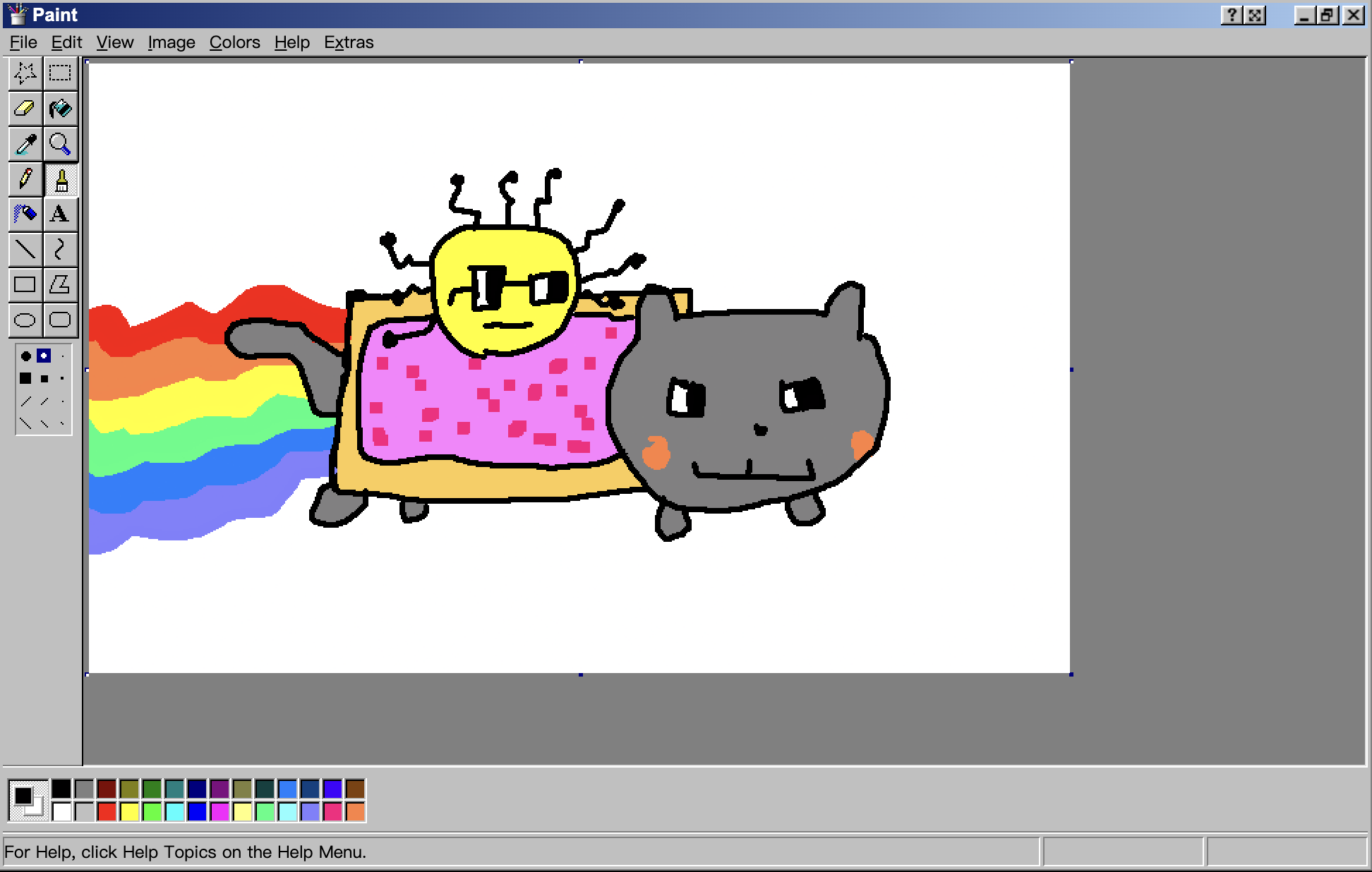
Task: Pick the purple color swatch in top row
Action: tap(219, 789)
